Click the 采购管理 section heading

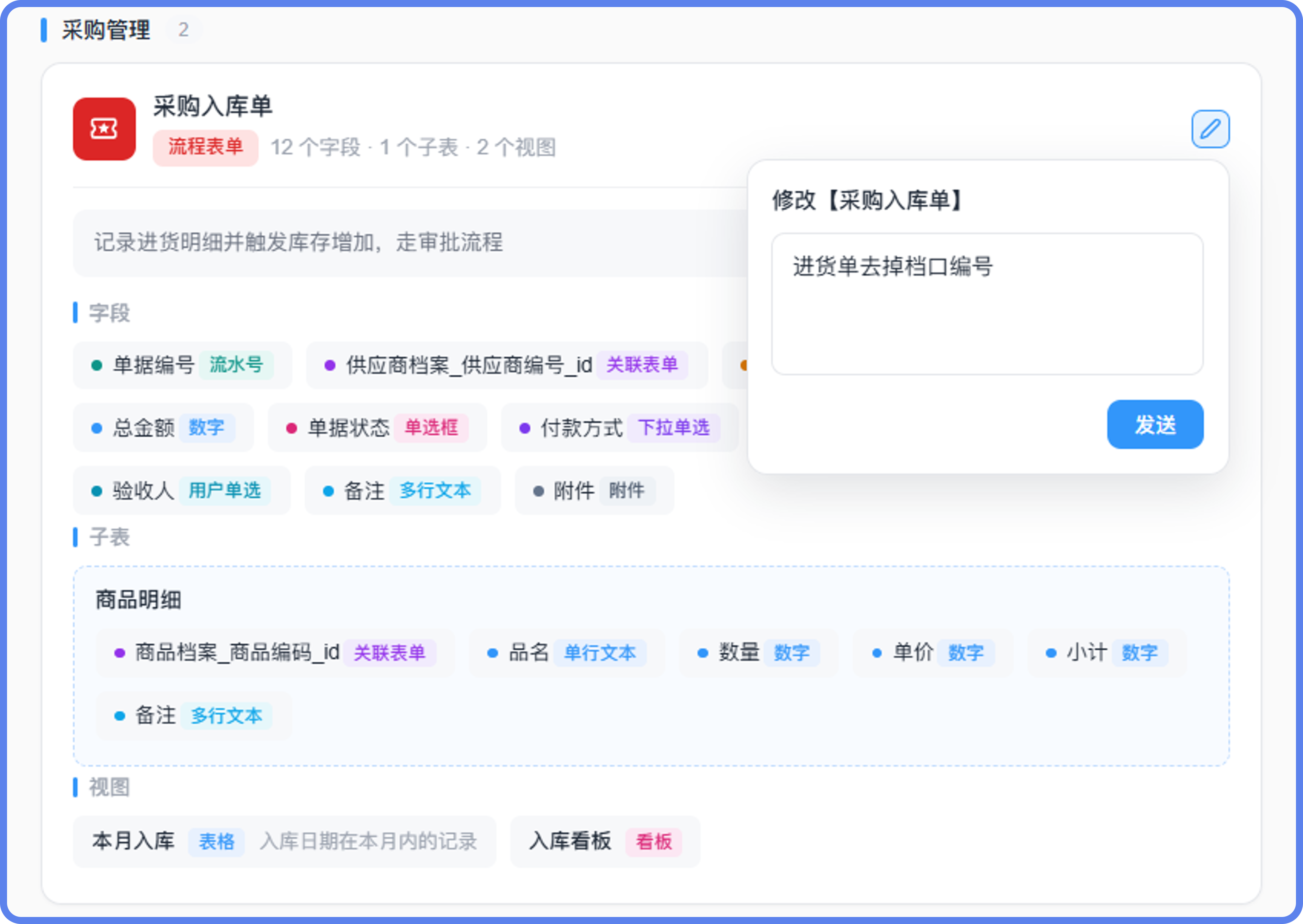click(x=106, y=30)
